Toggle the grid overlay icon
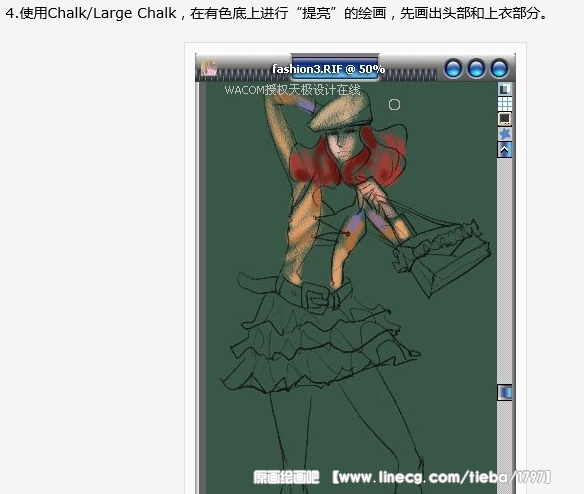Screen dimensions: 584x494 point(505,104)
